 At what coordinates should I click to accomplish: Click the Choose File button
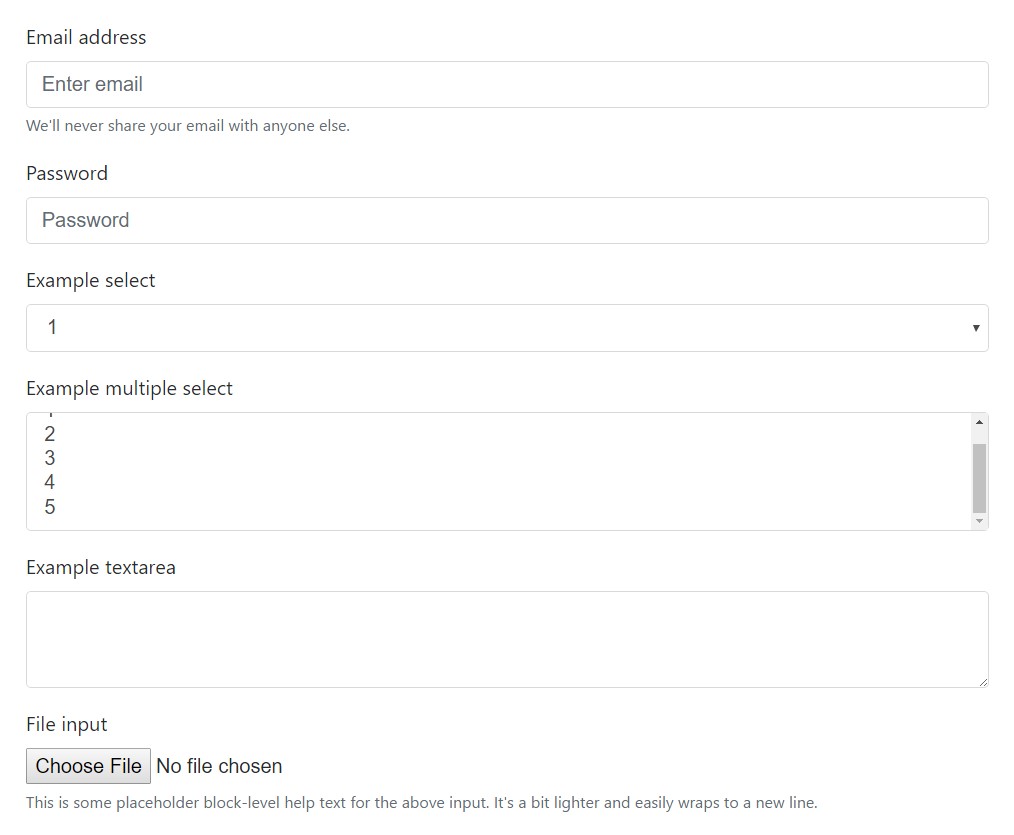(x=88, y=766)
